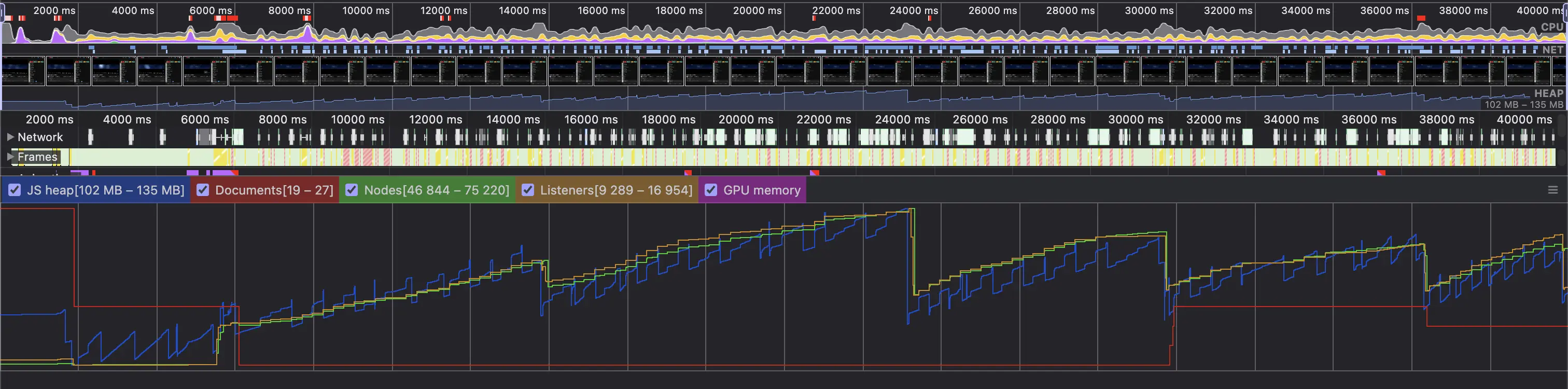Toggle the JS heap counter checkbox

(15, 190)
